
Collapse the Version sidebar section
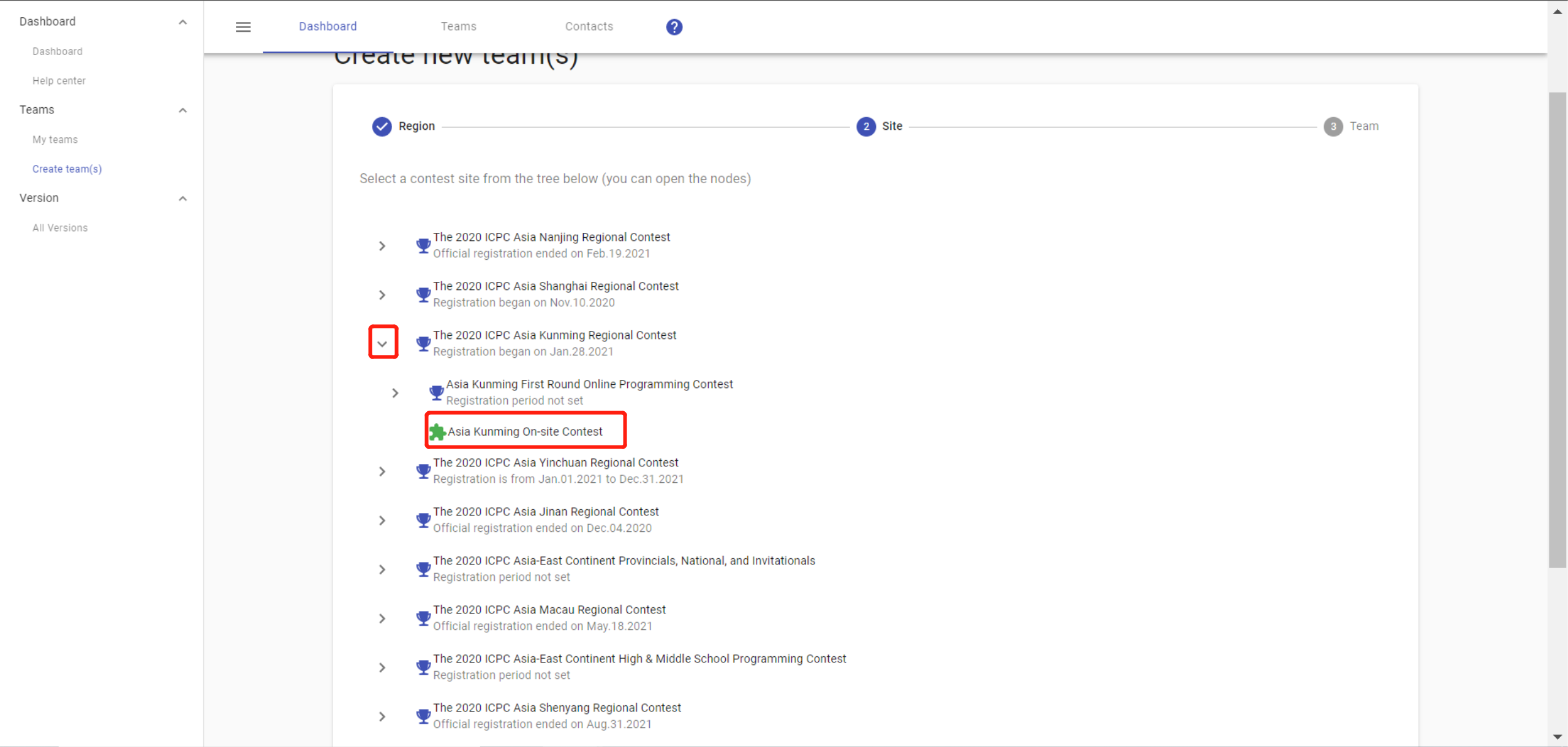pos(183,199)
